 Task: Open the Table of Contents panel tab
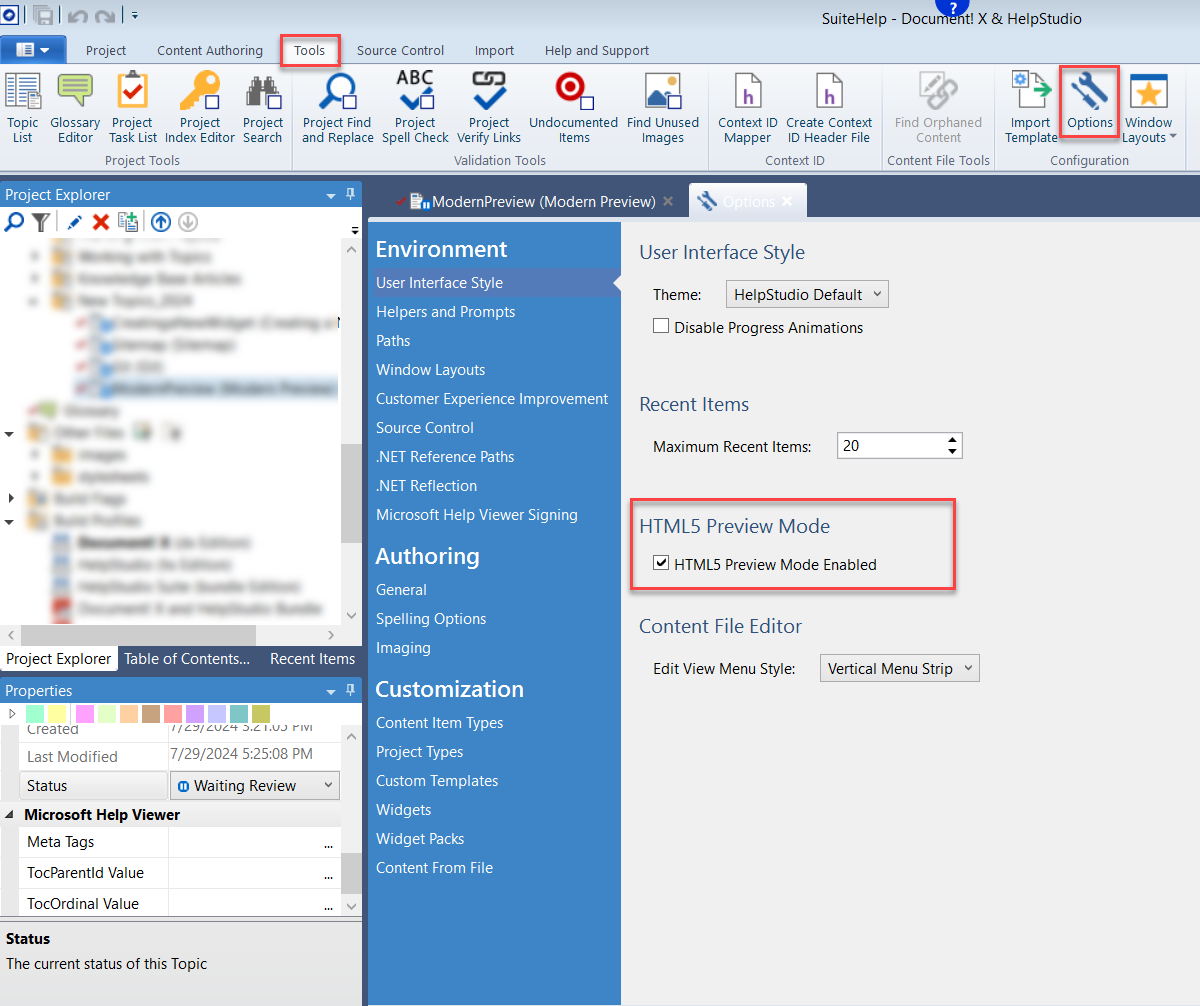tap(187, 658)
